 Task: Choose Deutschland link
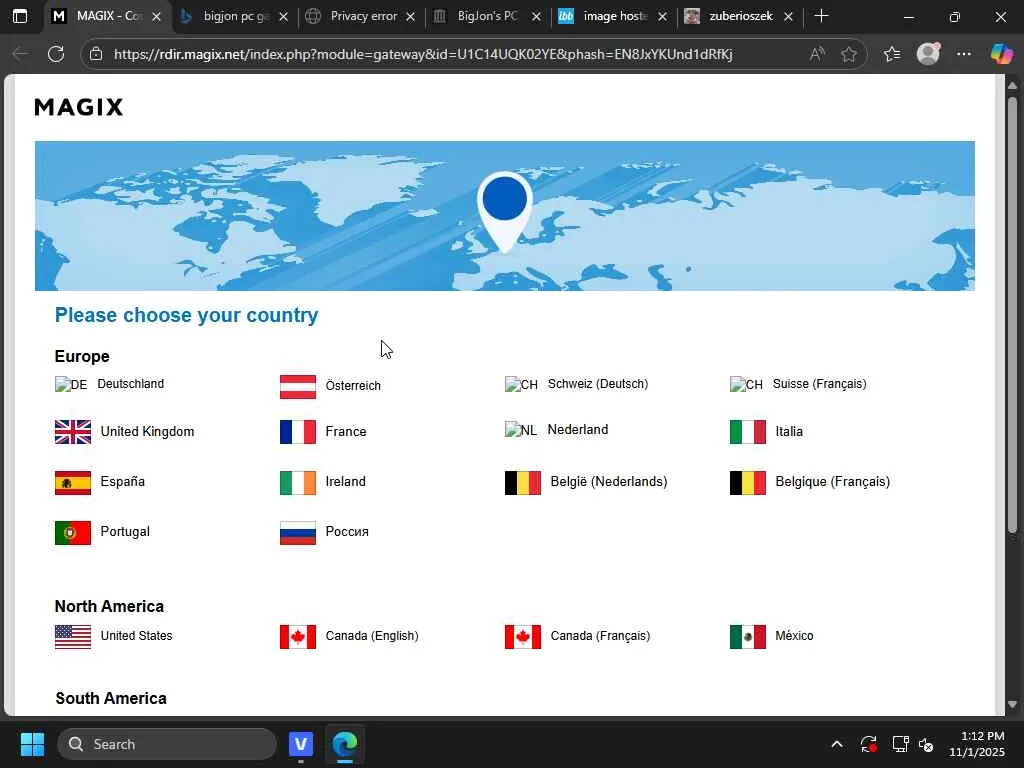click(131, 384)
